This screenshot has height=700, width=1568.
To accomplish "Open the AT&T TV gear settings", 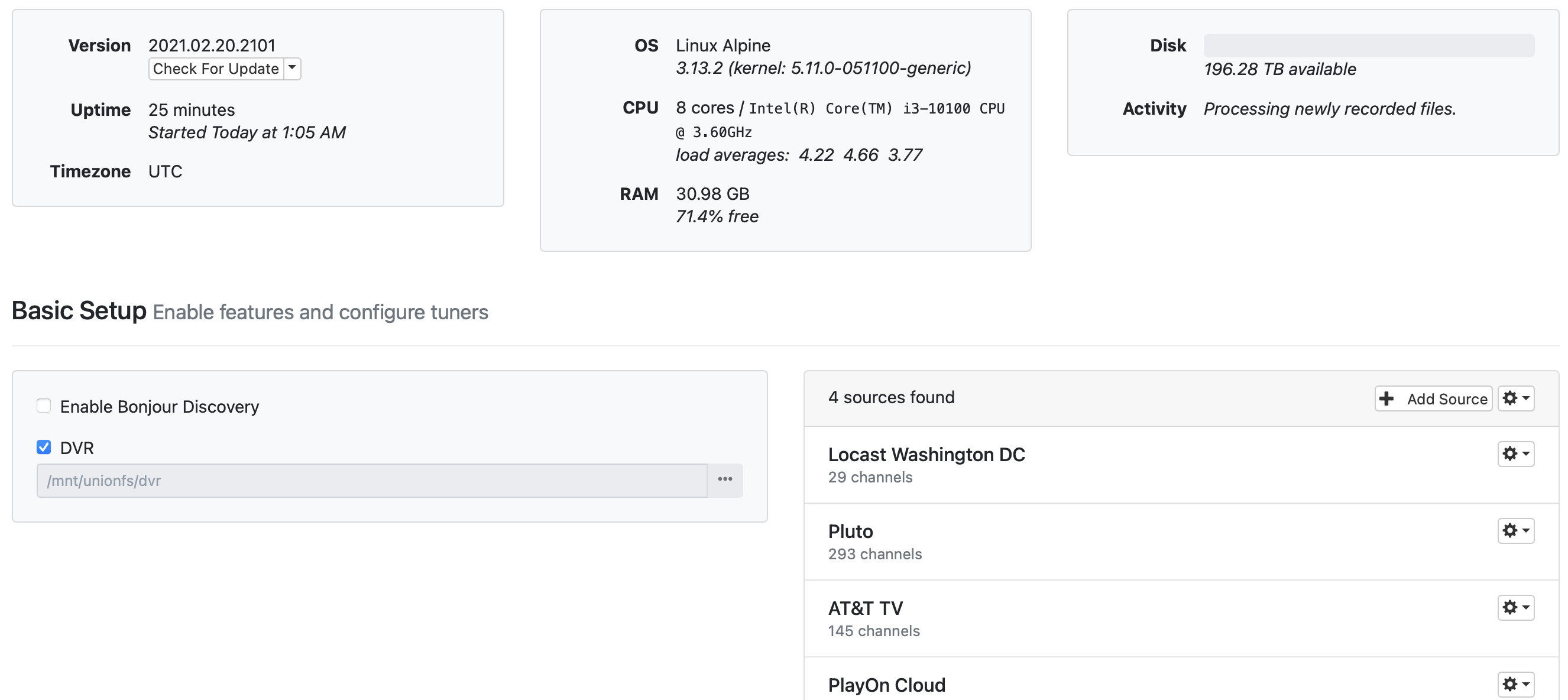I will [x=1515, y=607].
